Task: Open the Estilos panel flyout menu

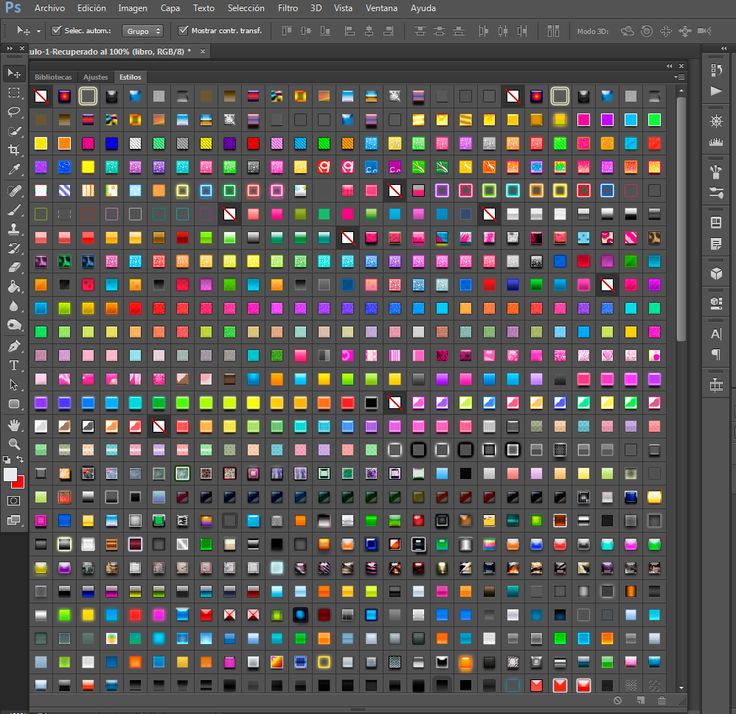Action: pos(681,76)
